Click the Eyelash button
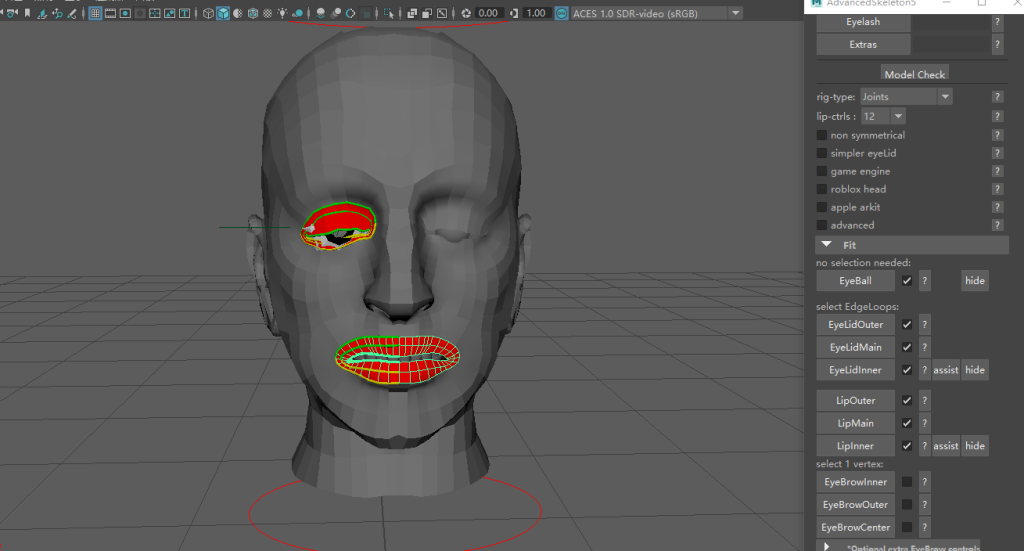Viewport: 1024px width, 551px height. click(x=863, y=22)
